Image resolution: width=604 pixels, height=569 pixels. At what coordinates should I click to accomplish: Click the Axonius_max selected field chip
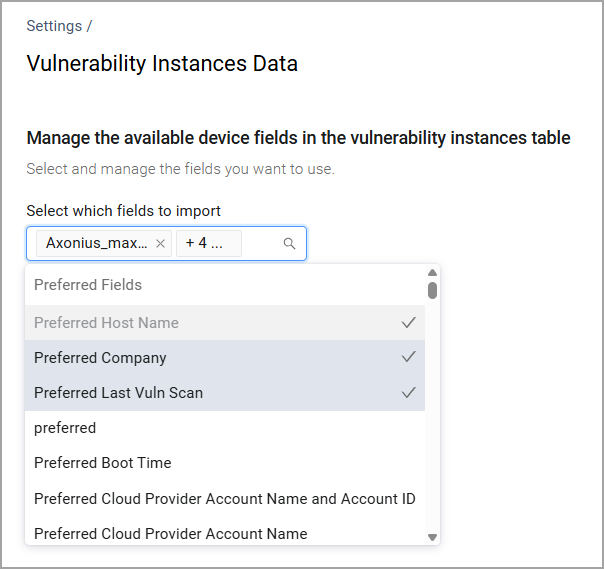pyautogui.click(x=96, y=243)
